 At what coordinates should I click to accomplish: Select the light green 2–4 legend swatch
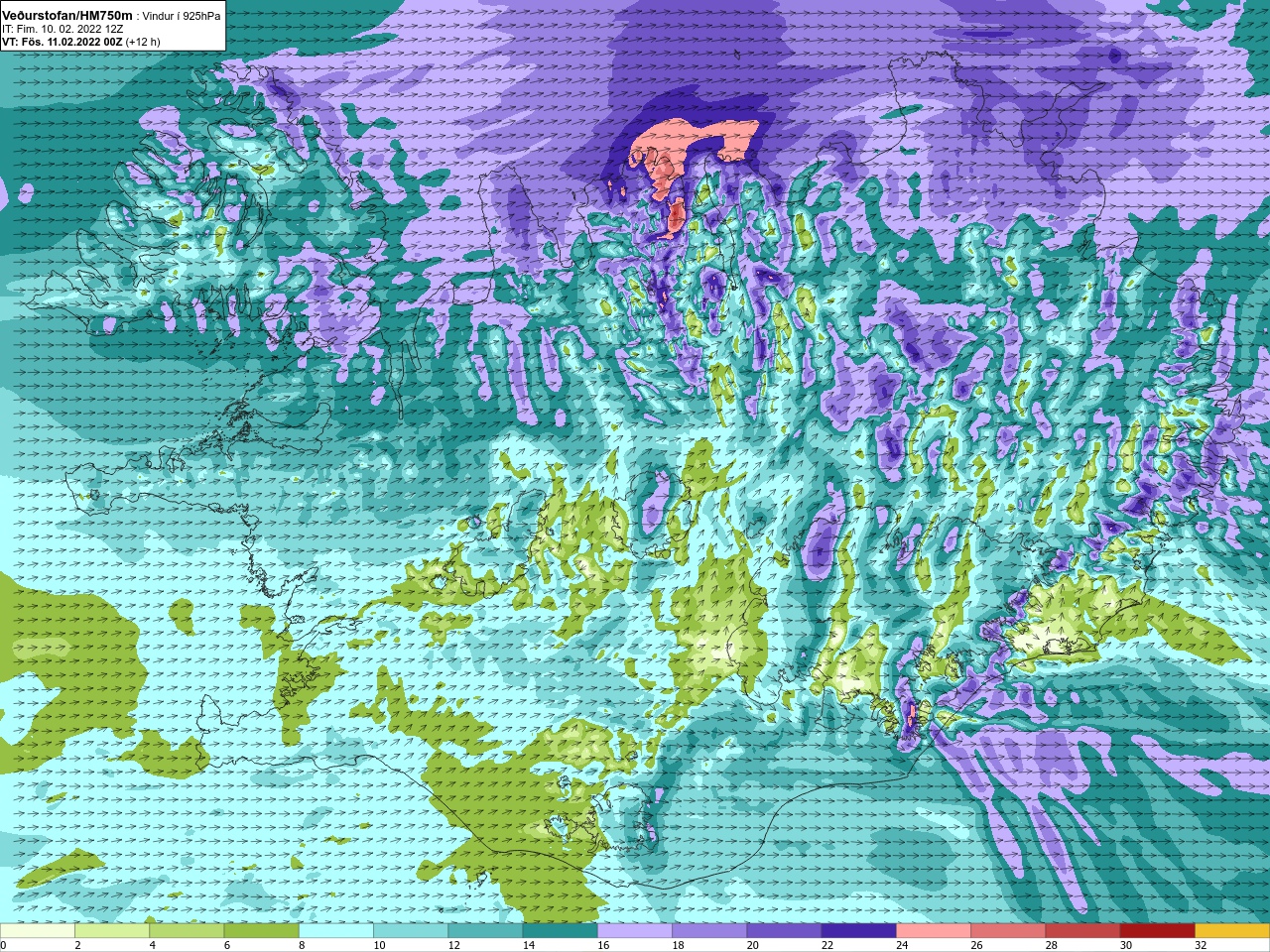pos(112,931)
